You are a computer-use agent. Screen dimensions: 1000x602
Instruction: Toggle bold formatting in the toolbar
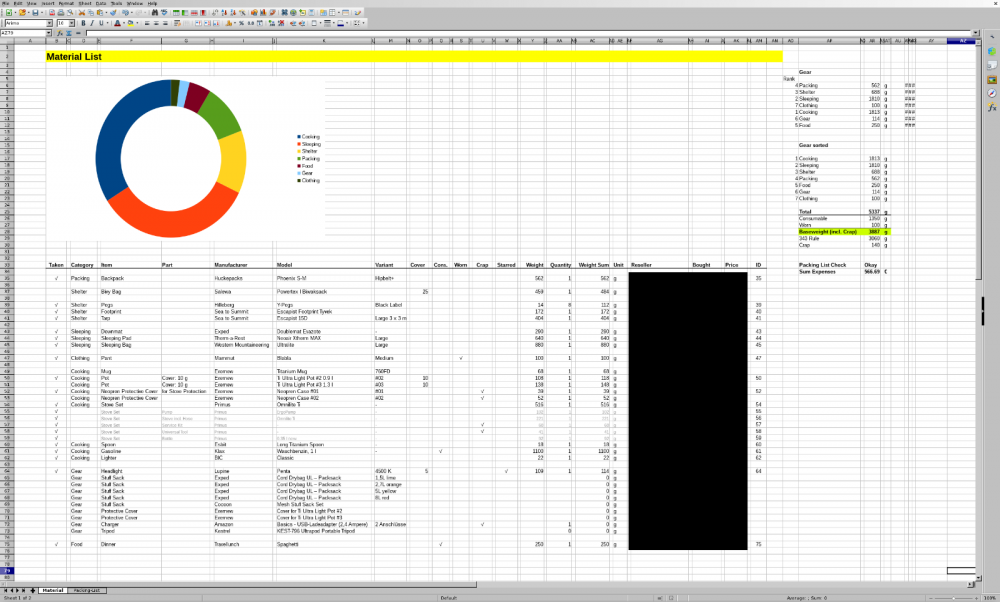pyautogui.click(x=85, y=22)
